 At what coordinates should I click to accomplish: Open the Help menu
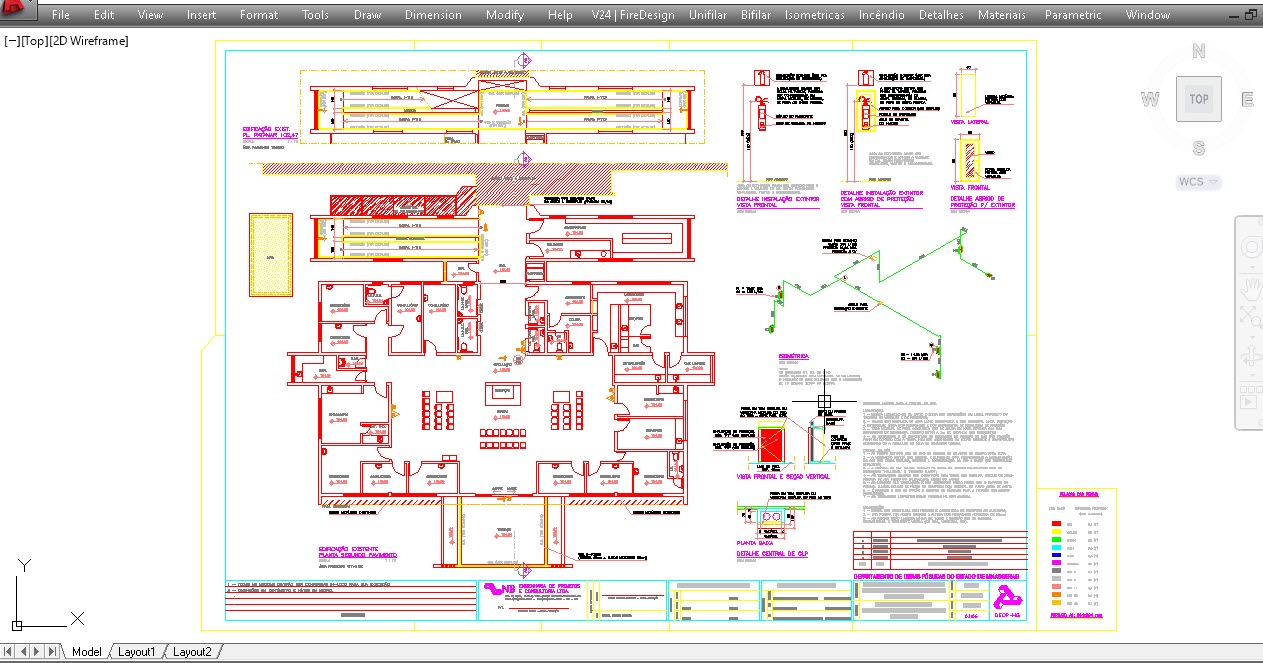click(560, 15)
